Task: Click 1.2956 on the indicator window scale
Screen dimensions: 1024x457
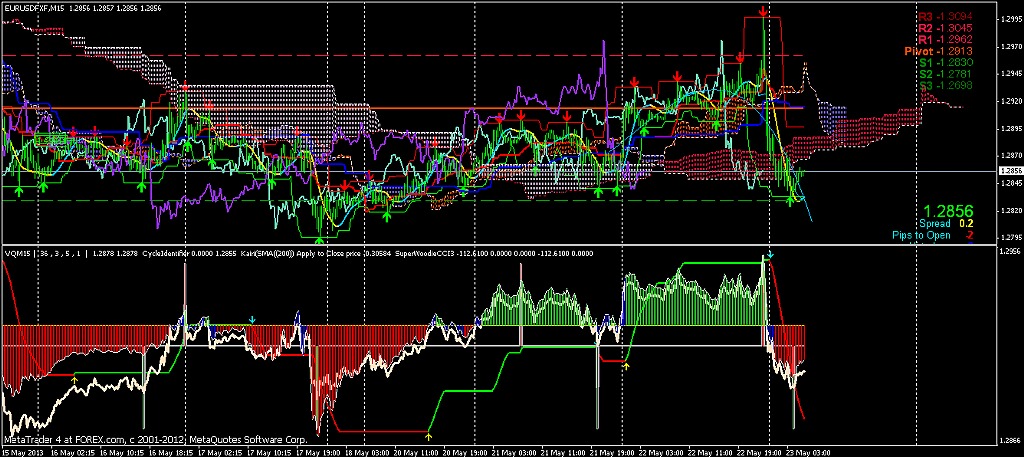Action: pyautogui.click(x=1011, y=252)
